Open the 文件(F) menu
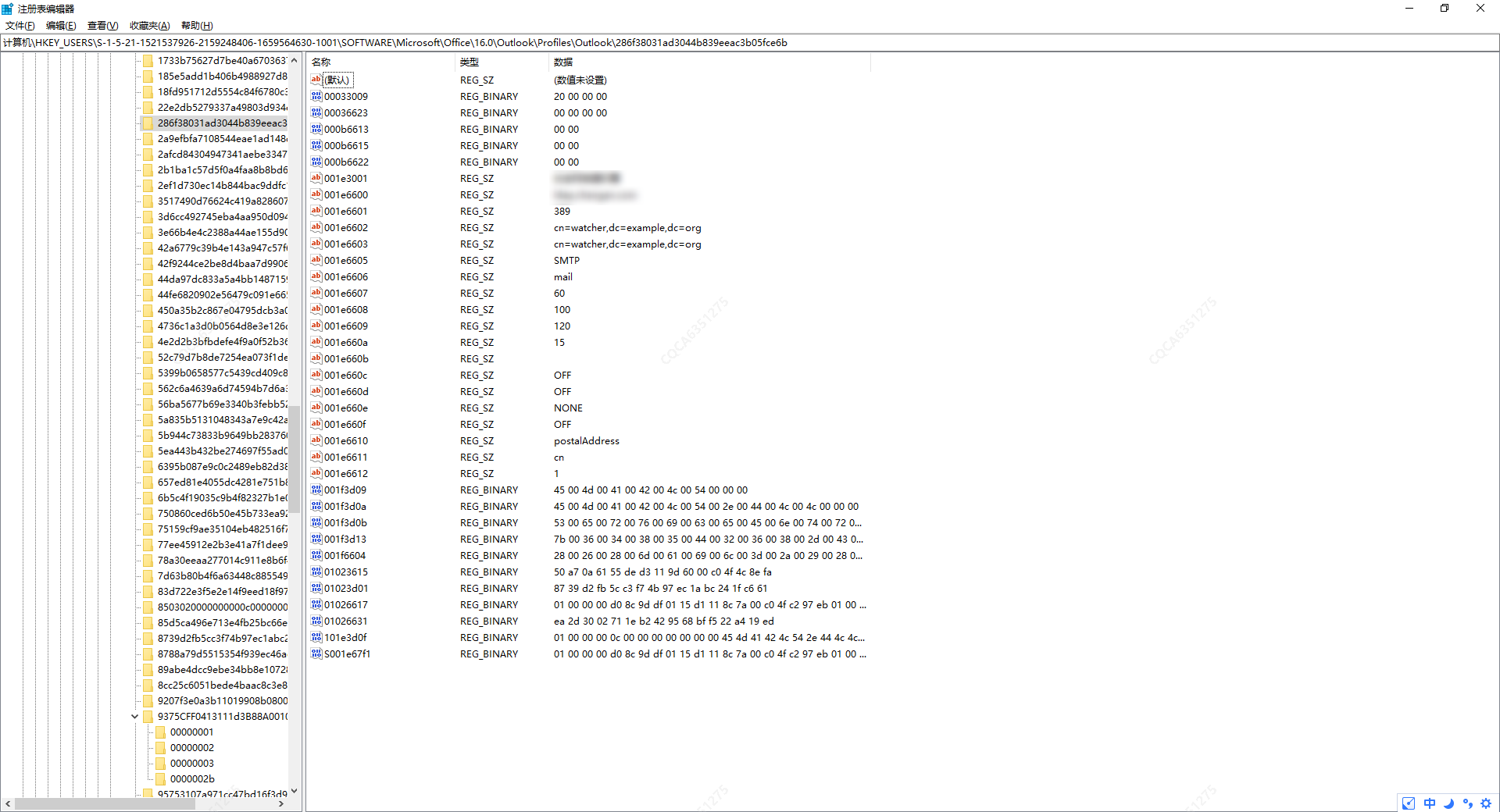This screenshot has height=812, width=1500. pos(20,26)
